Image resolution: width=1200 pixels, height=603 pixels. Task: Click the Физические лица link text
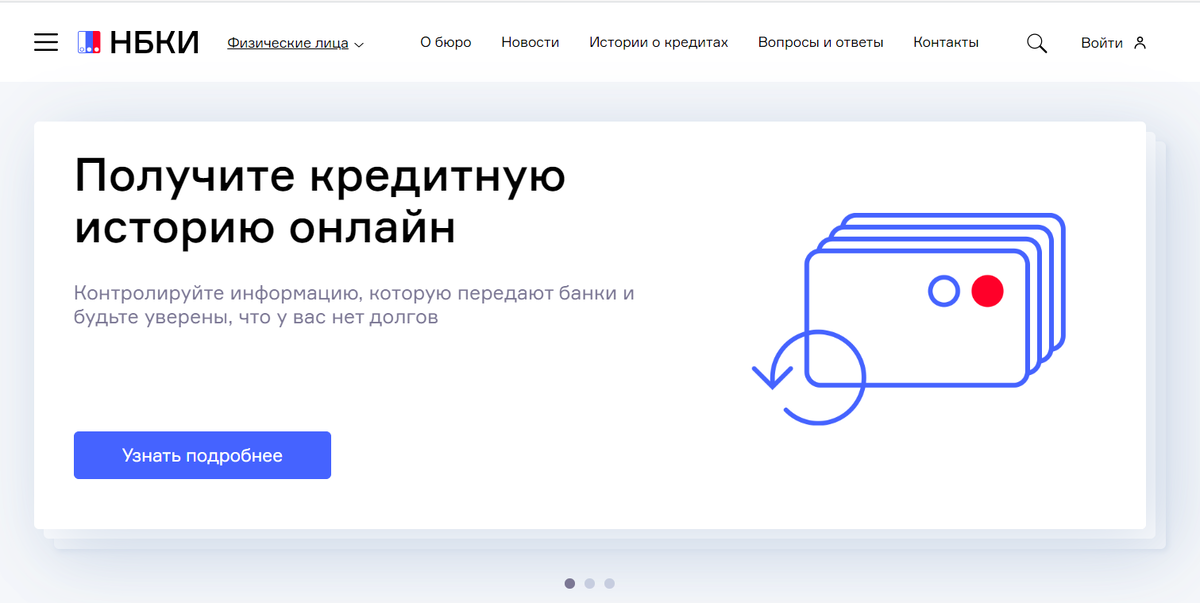[288, 43]
